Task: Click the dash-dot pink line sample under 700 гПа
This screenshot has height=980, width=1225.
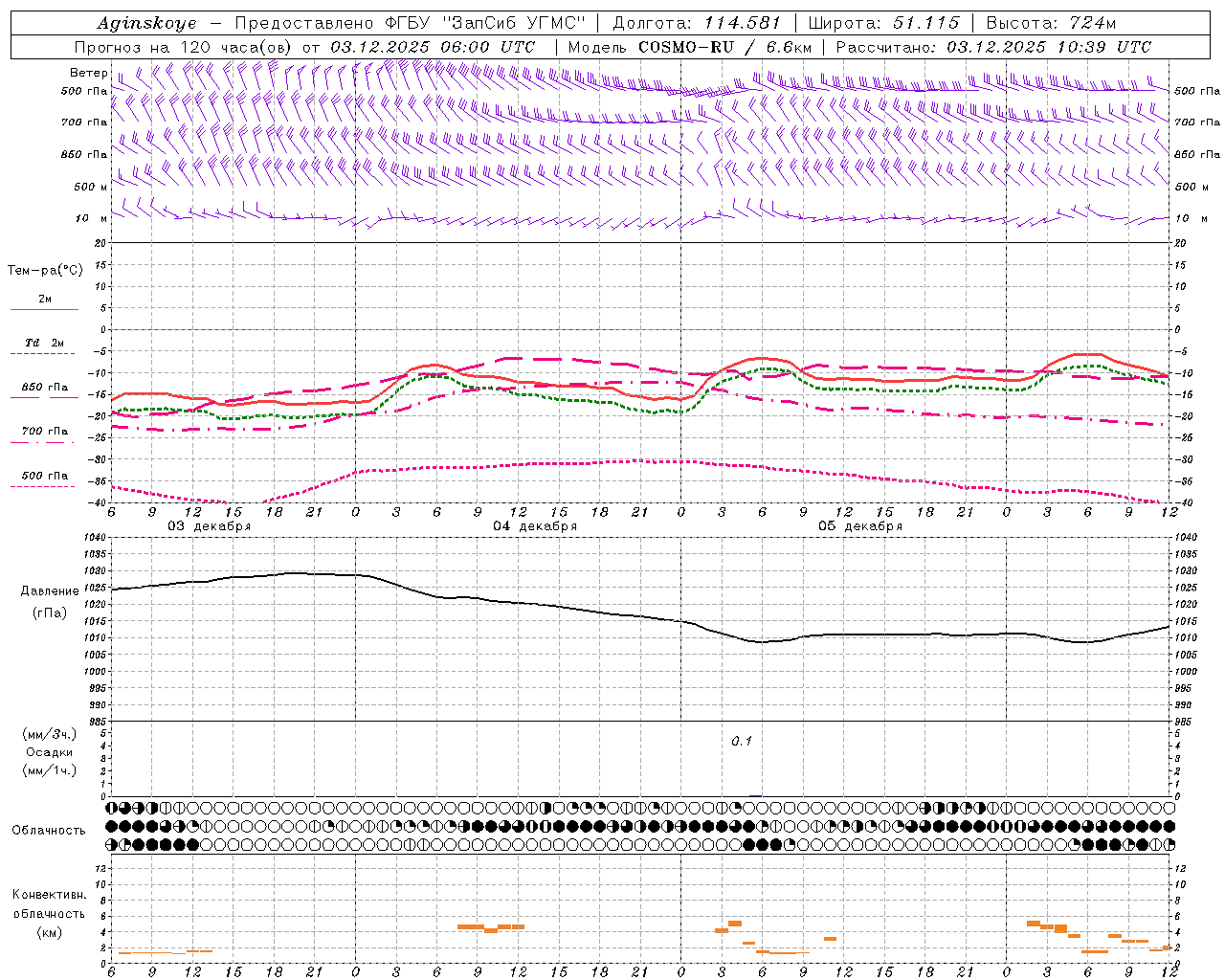Action: [x=43, y=442]
